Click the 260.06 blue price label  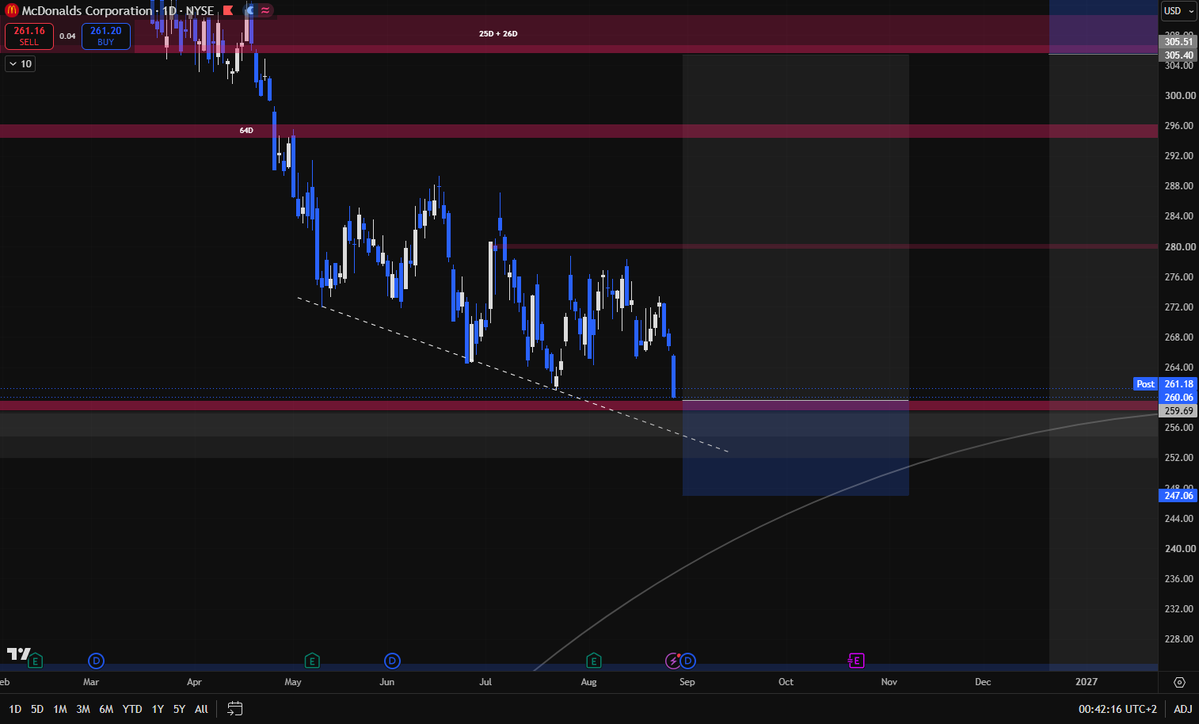1178,398
